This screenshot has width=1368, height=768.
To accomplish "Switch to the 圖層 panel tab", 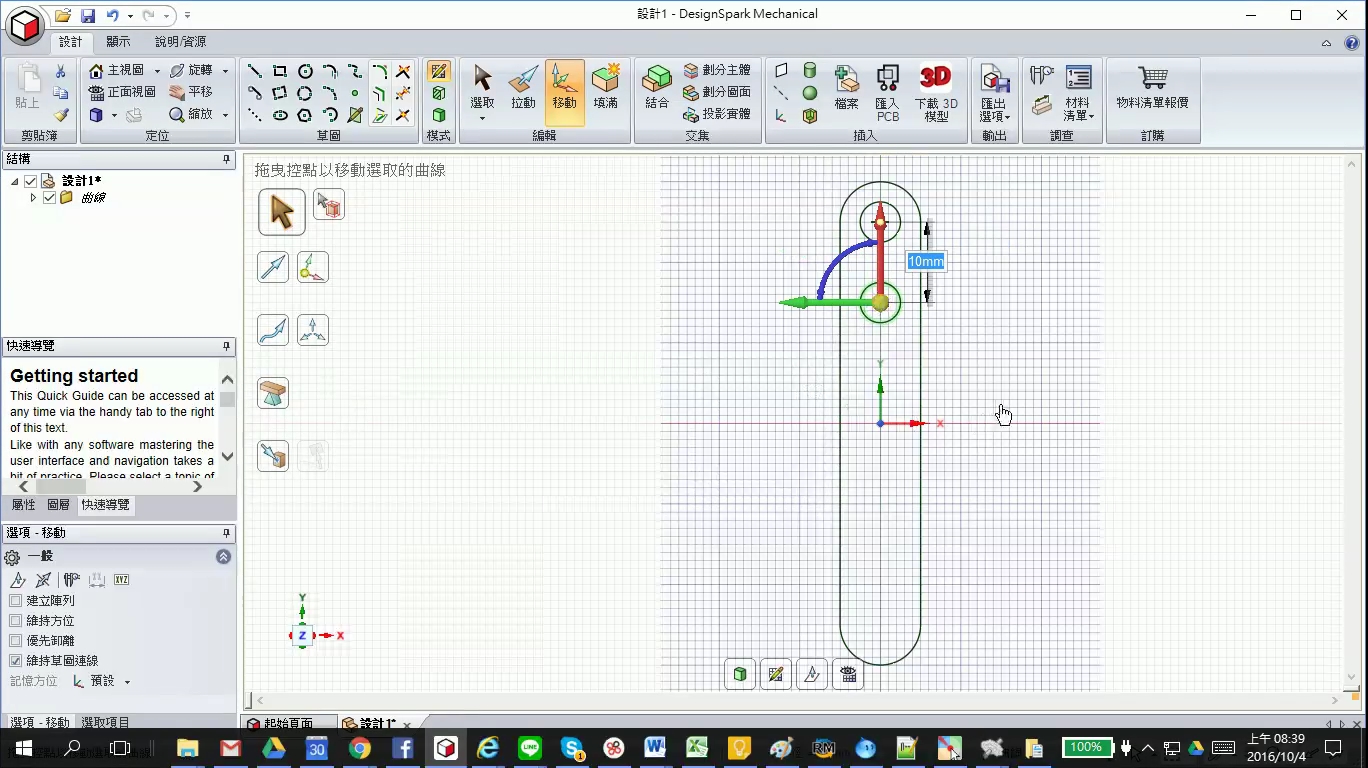I will tap(59, 505).
